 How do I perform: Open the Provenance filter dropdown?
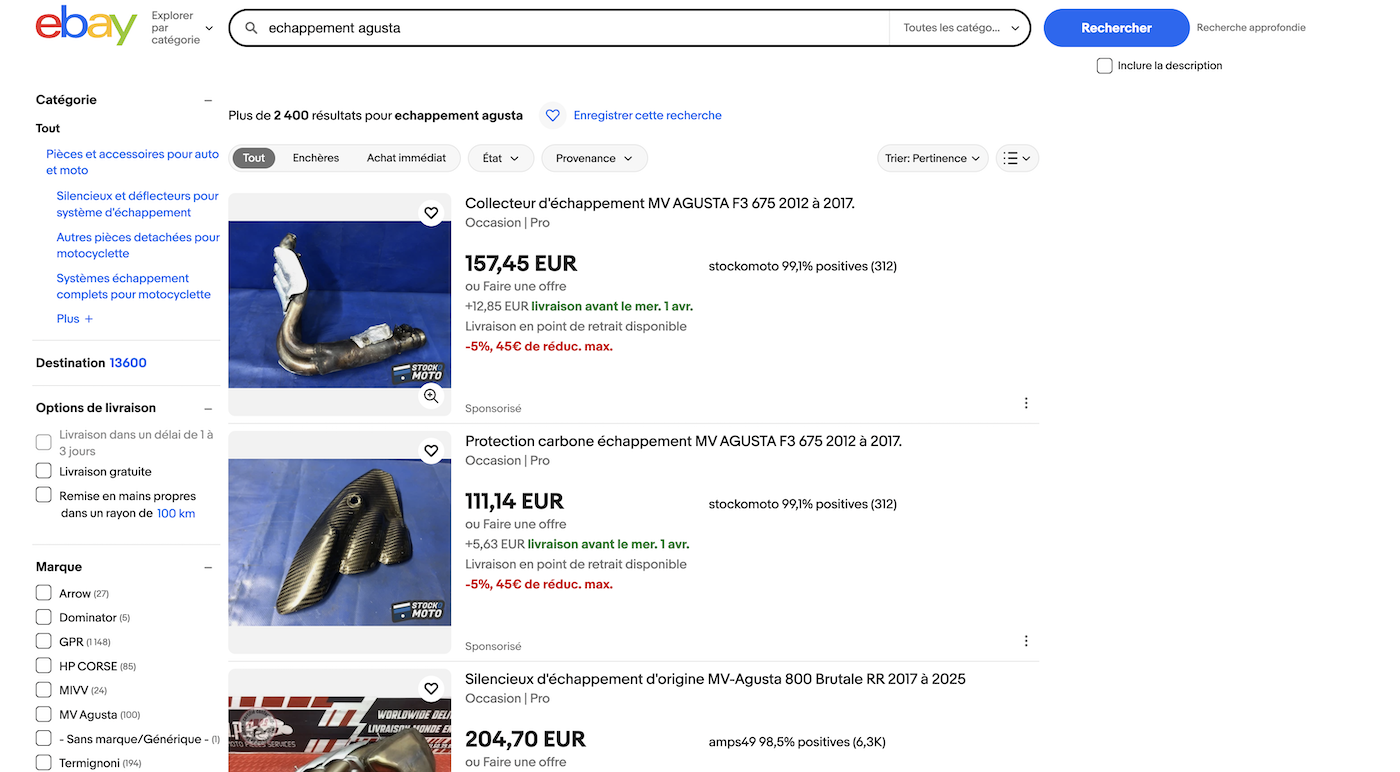pos(594,158)
